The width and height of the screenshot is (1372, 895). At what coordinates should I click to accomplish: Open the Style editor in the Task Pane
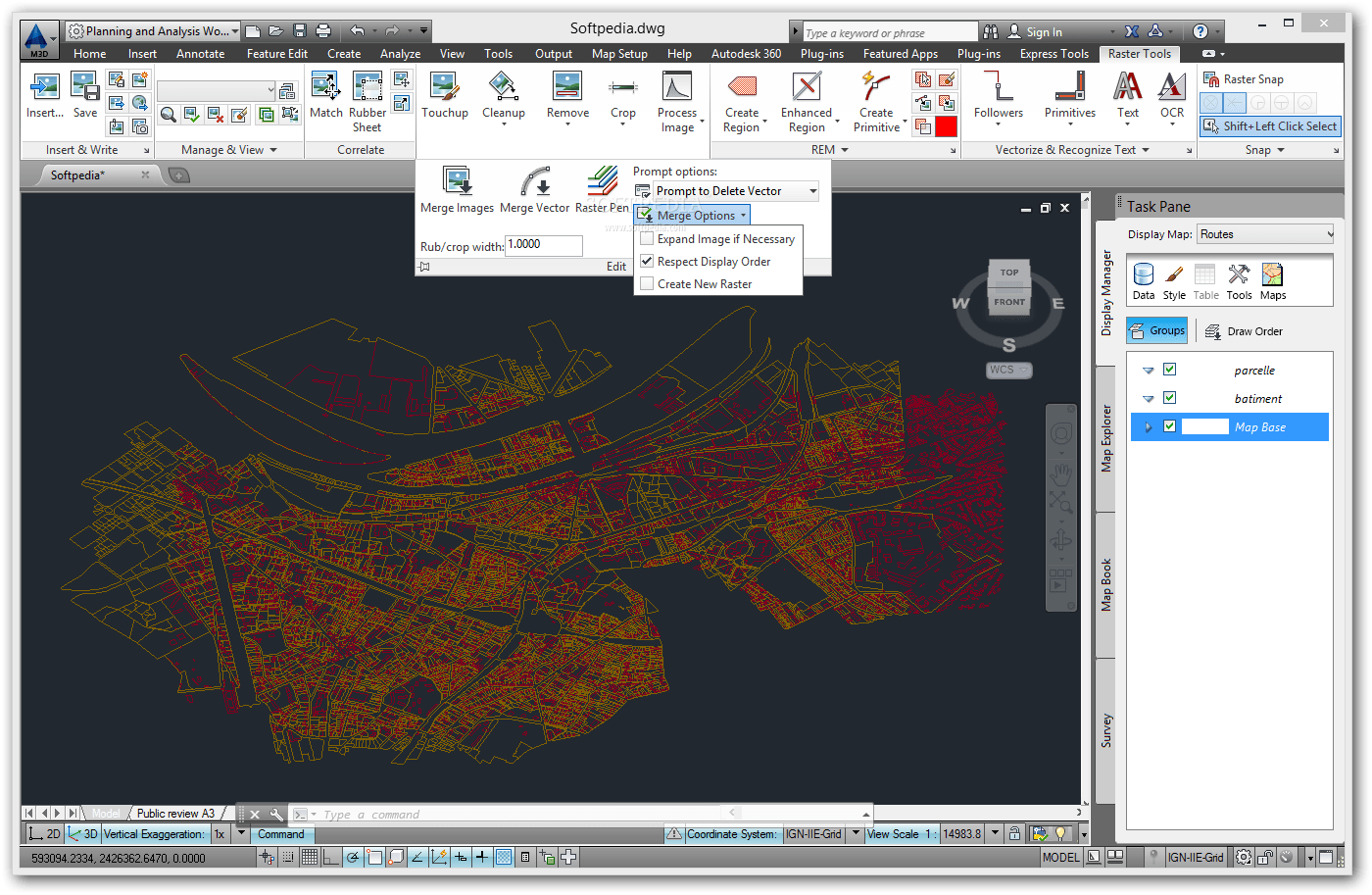click(1173, 281)
